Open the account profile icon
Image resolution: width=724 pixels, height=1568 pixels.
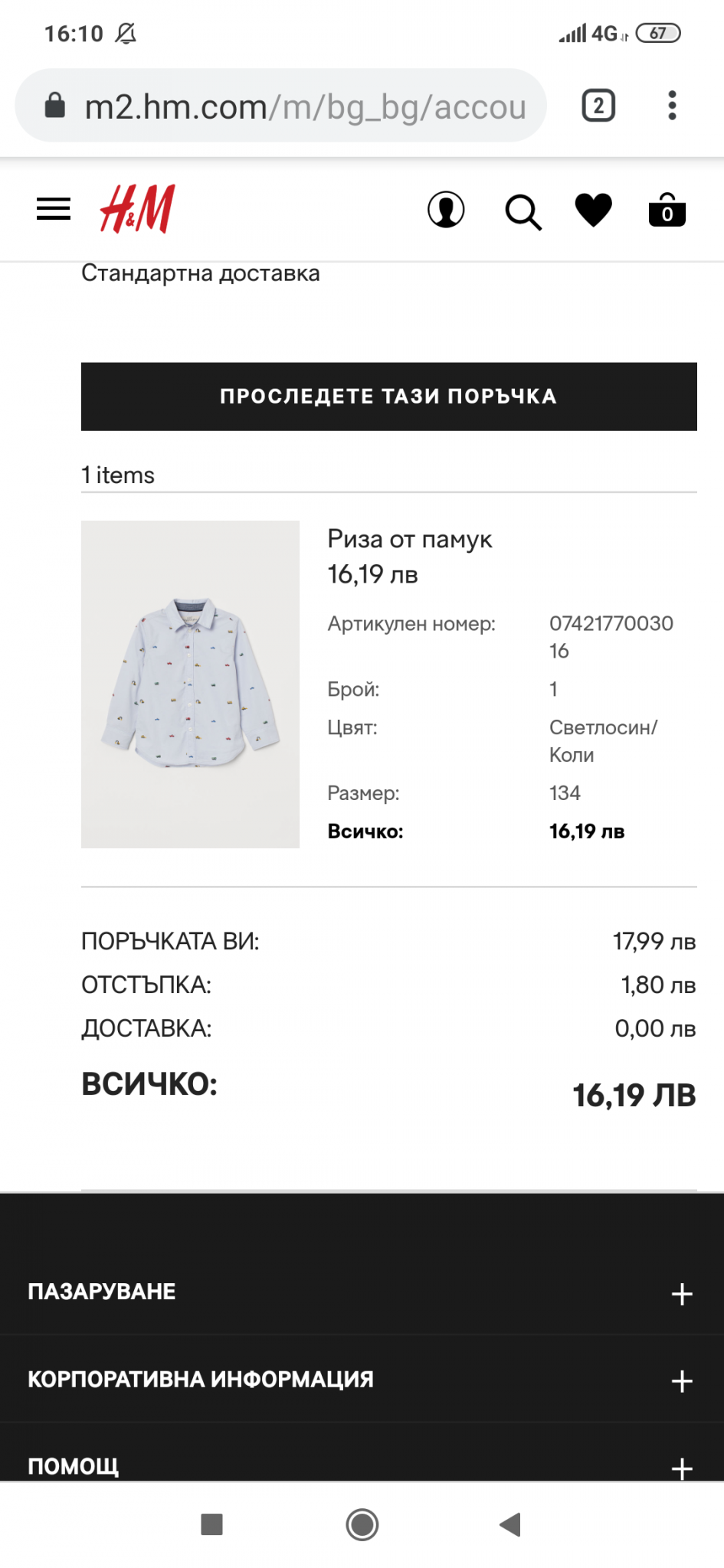point(446,210)
